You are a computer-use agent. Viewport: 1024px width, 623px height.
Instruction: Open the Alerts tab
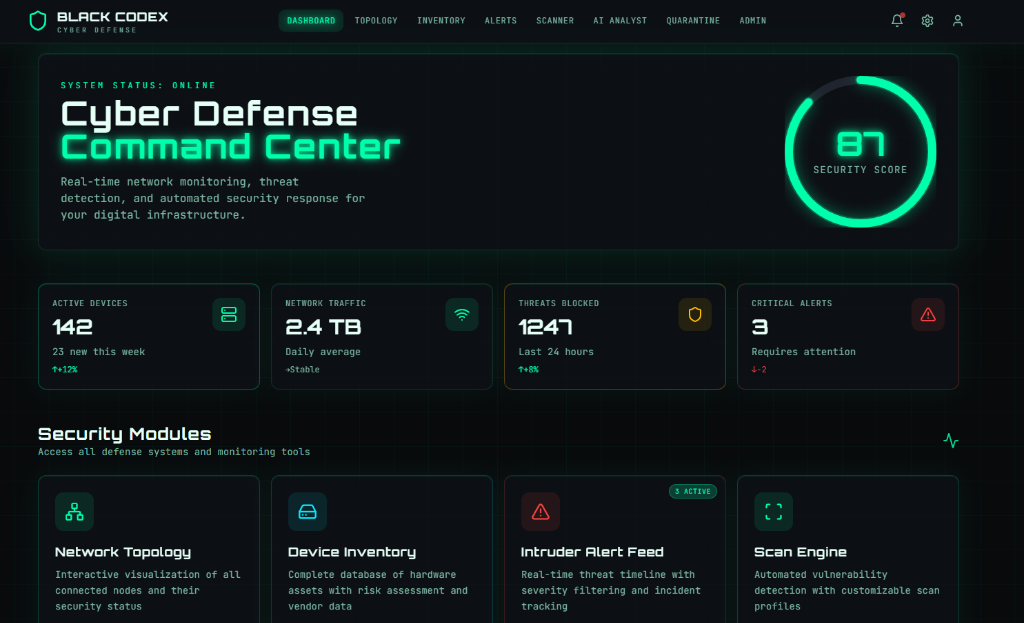point(501,21)
